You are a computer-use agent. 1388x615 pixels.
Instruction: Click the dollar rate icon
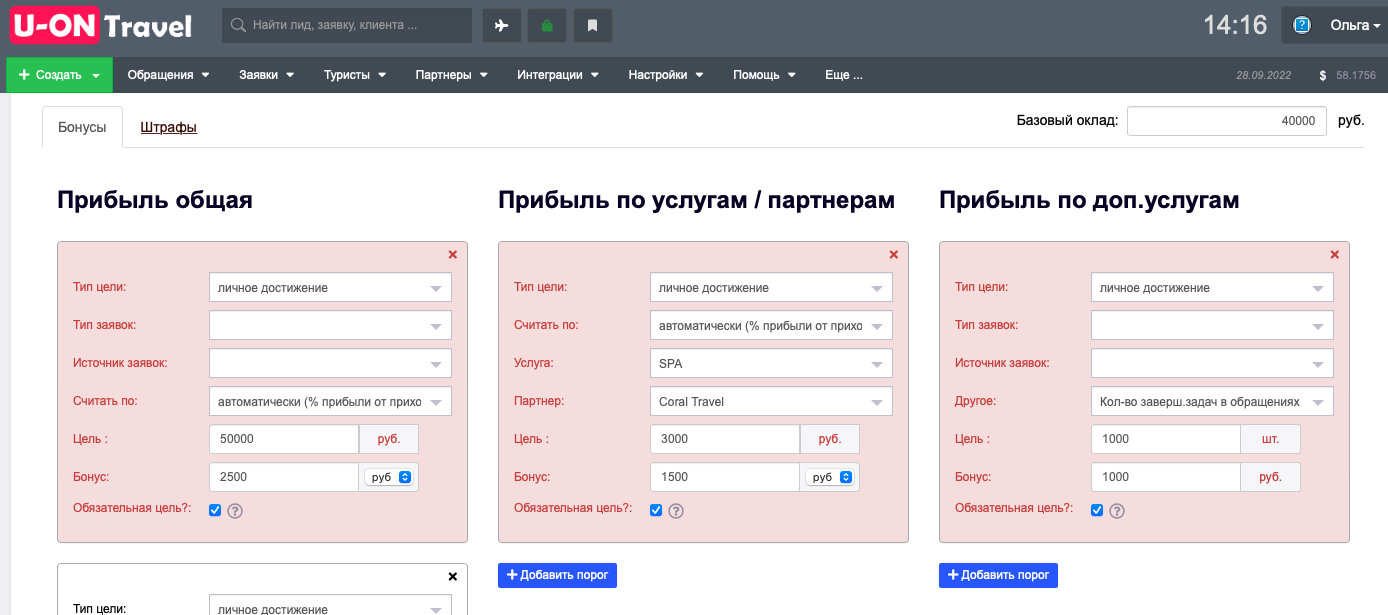tap(1323, 75)
